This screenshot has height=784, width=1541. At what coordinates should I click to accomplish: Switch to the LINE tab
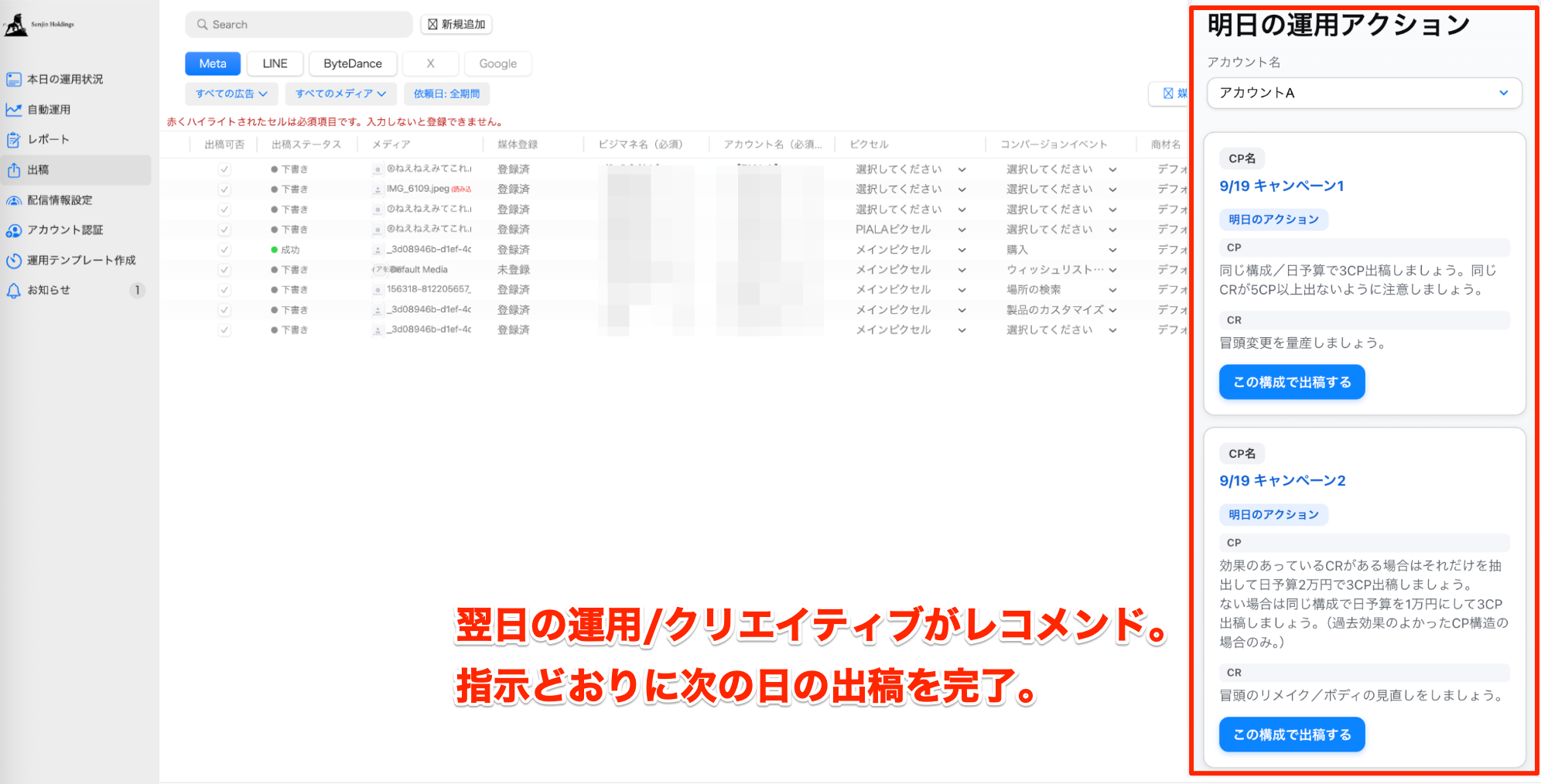click(x=274, y=63)
